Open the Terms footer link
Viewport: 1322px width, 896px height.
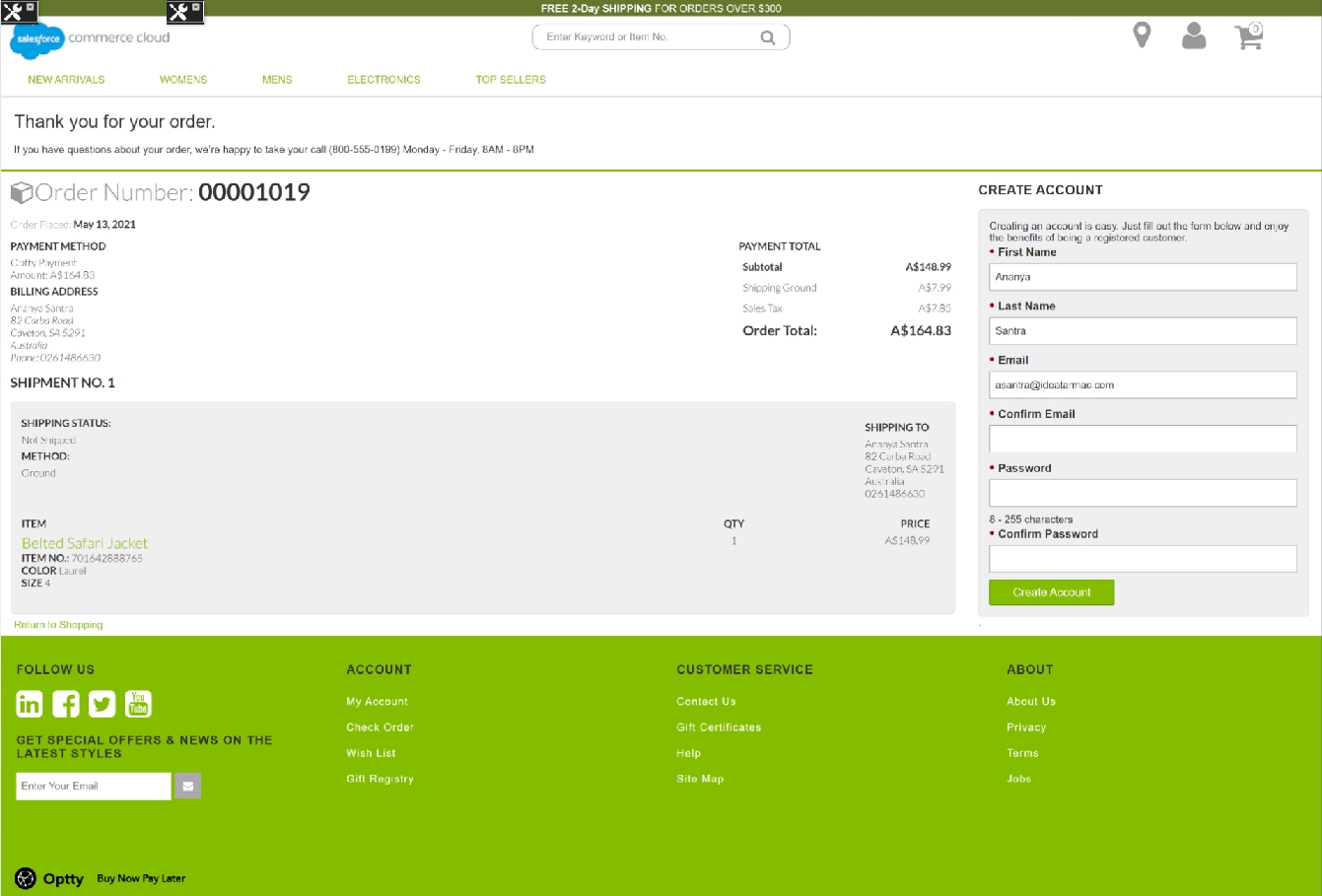1022,753
